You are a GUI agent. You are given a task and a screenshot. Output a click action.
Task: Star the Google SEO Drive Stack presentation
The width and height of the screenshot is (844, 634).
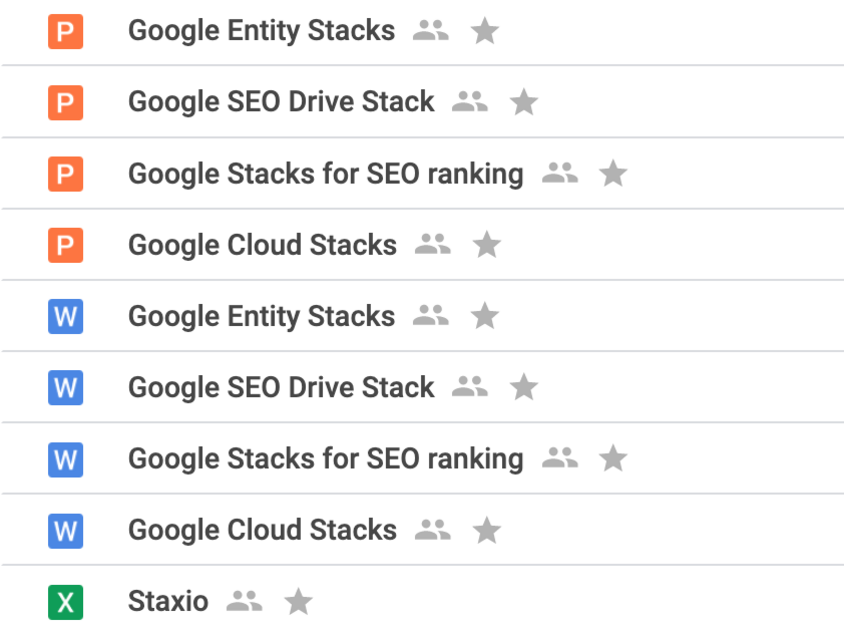coord(523,101)
